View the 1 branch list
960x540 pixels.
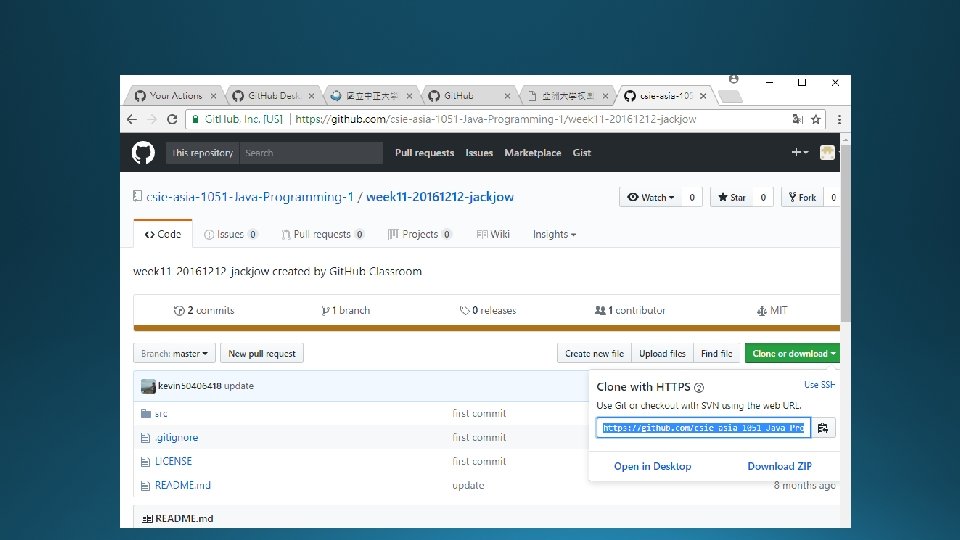pyautogui.click(x=346, y=310)
